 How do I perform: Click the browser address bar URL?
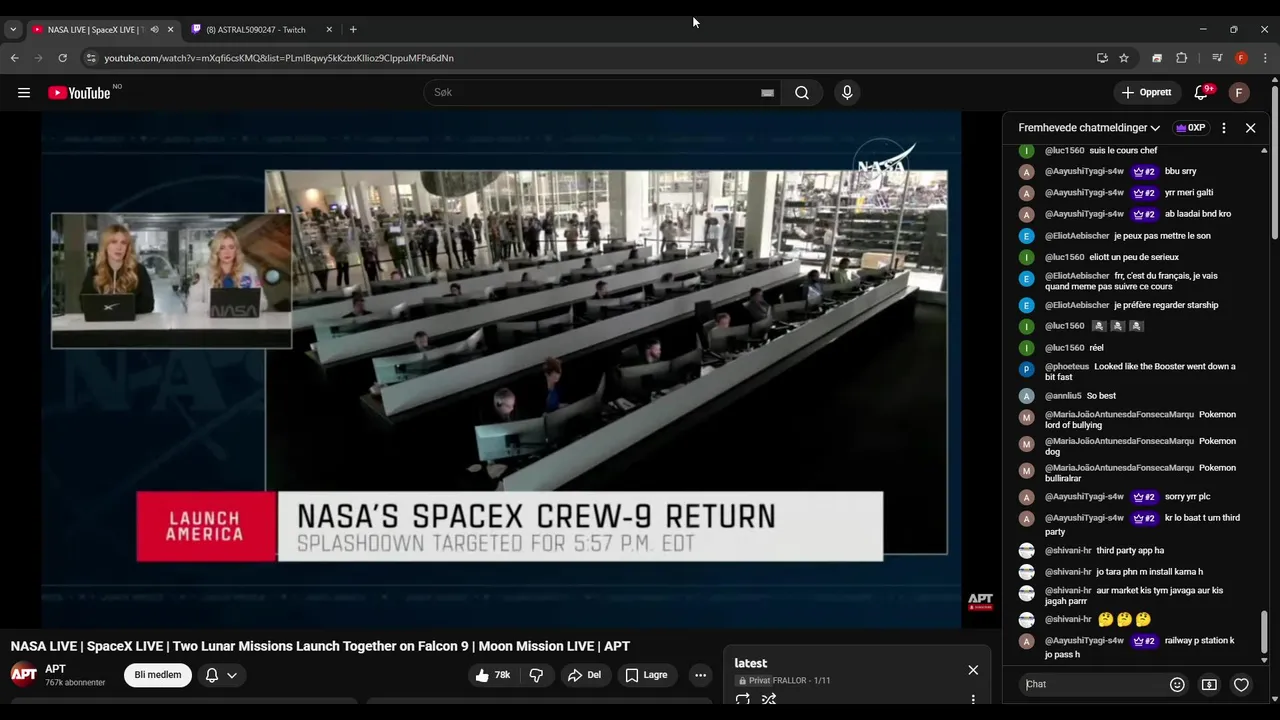pyautogui.click(x=279, y=58)
